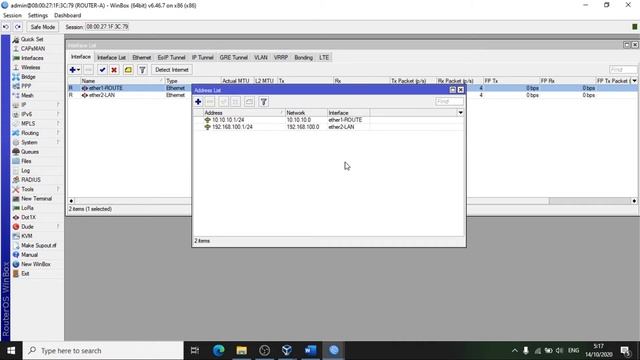The width and height of the screenshot is (640, 360).
Task: Open New WinBox entry
Action: click(36, 264)
